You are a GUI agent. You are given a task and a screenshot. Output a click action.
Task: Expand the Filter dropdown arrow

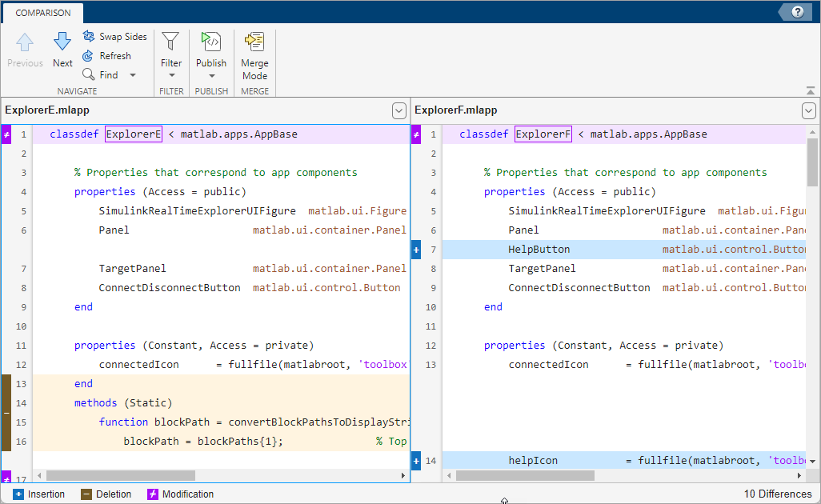(171, 76)
